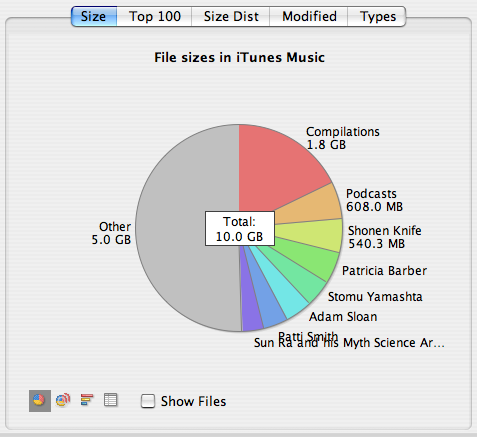Enable the Show Files checkbox
This screenshot has width=477, height=437.
point(148,401)
